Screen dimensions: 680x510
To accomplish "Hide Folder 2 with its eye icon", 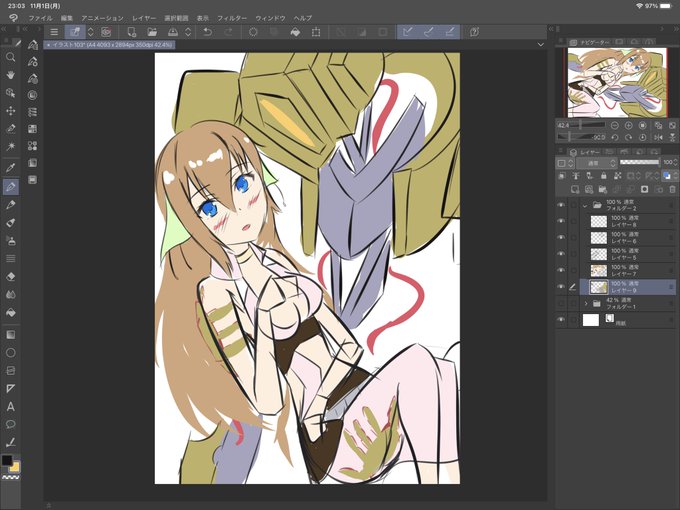I will 561,205.
